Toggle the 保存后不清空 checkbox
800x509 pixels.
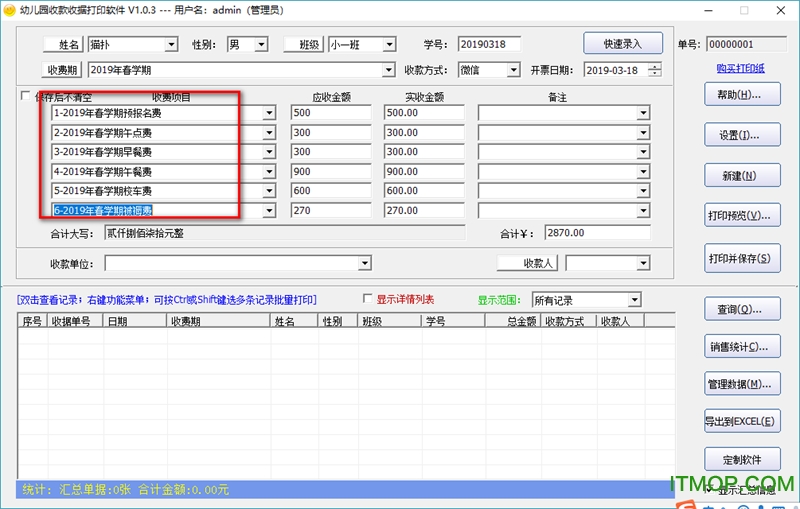(26, 97)
